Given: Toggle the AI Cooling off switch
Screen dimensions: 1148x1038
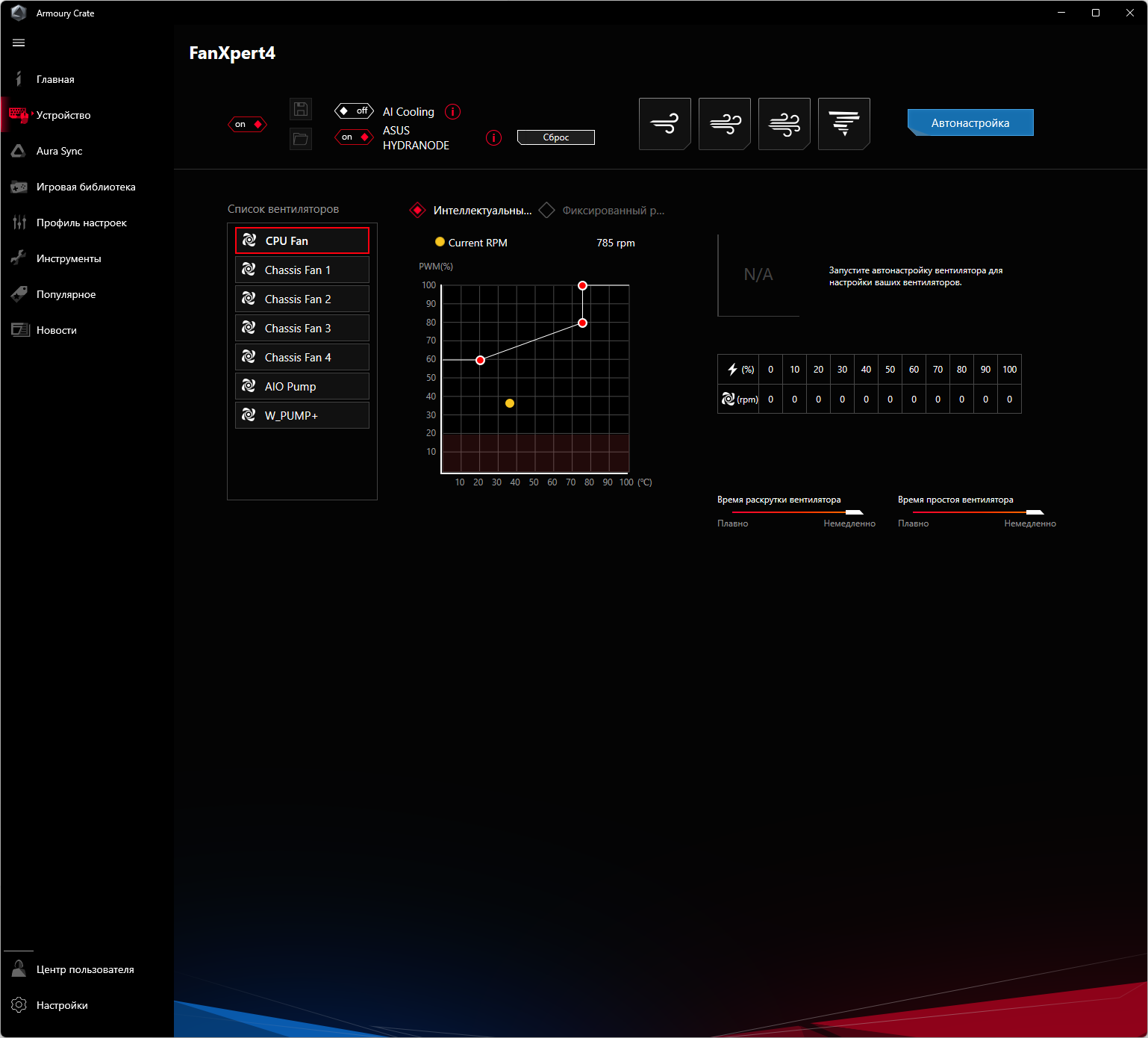Looking at the screenshot, I should [354, 111].
